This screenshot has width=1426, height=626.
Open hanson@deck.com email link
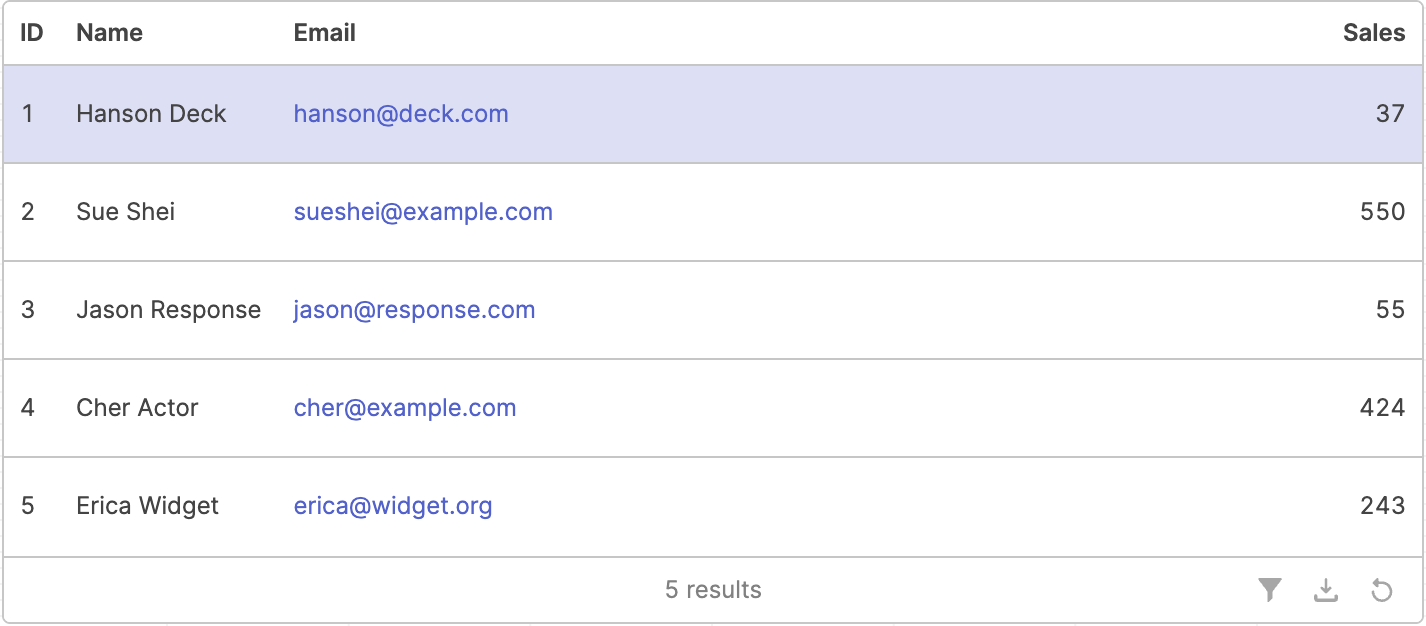(401, 114)
